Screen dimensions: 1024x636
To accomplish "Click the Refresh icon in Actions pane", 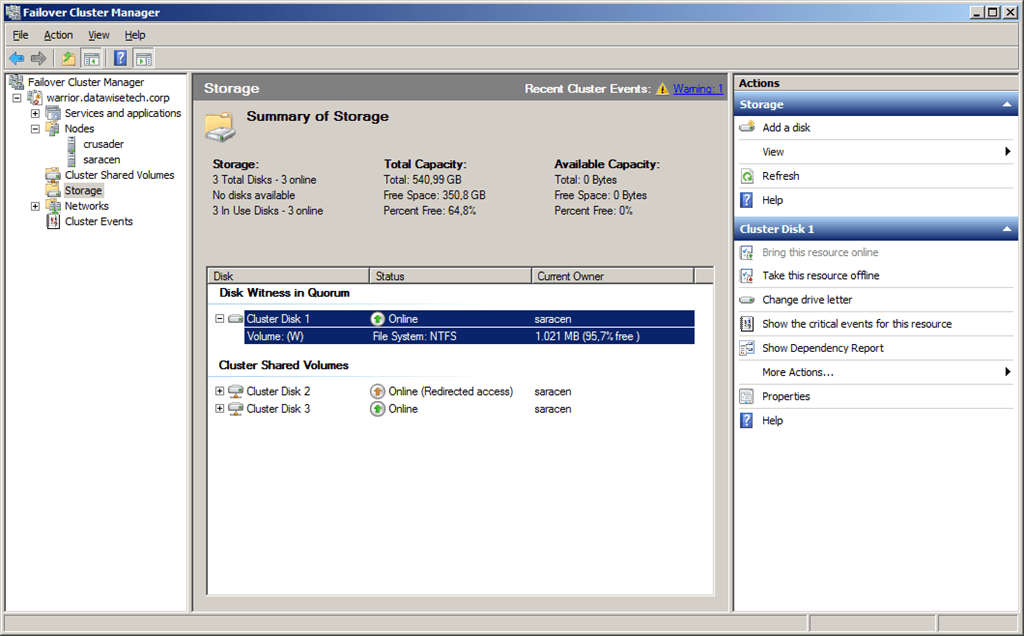I will pos(747,176).
